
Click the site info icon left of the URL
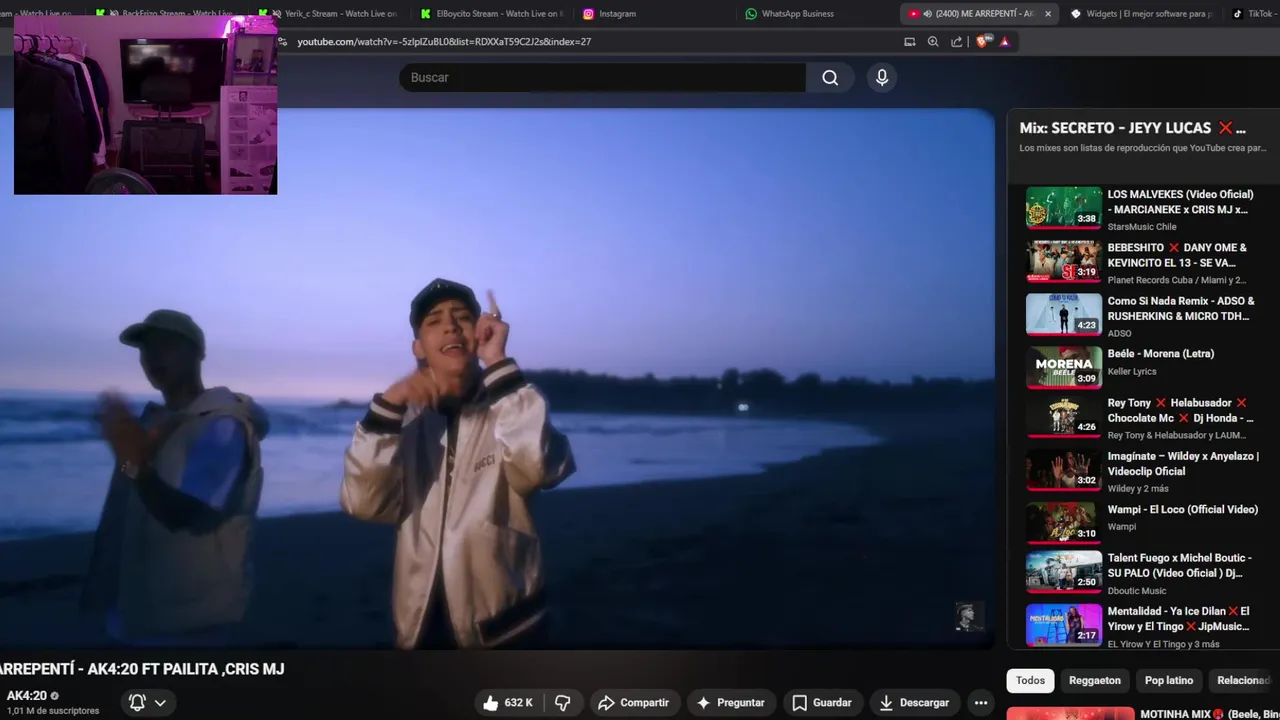coord(283,42)
